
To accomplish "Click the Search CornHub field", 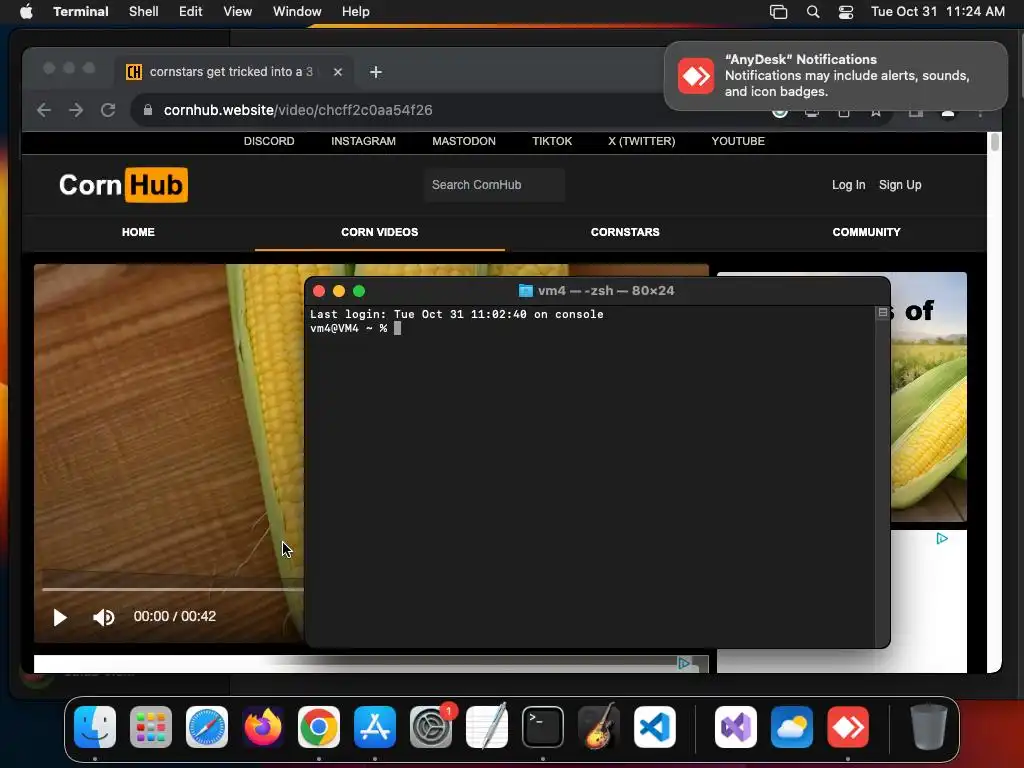I will 494,185.
